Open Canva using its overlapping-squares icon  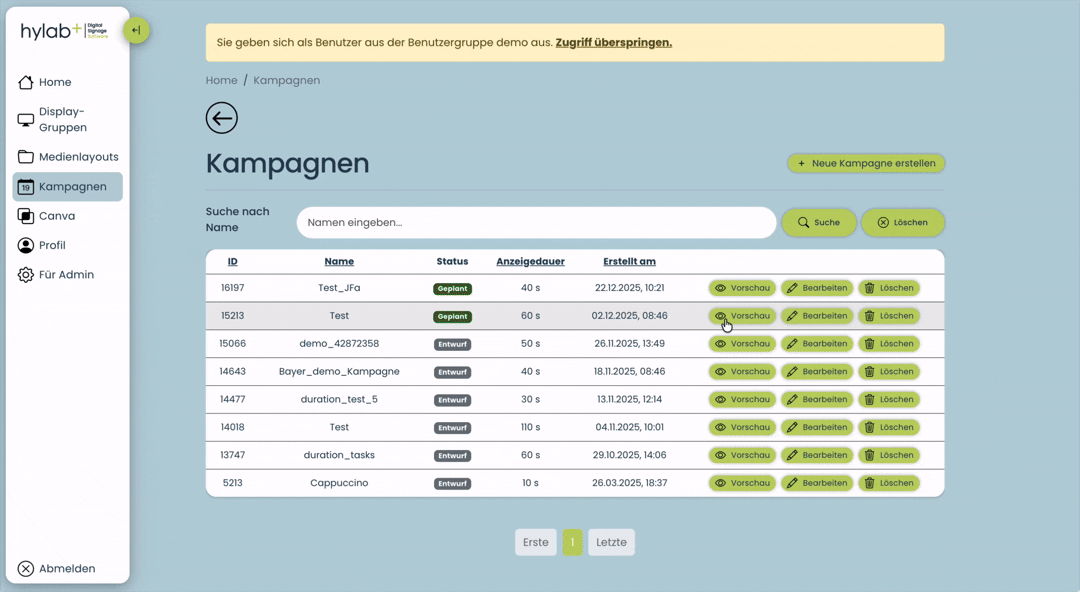pos(25,216)
